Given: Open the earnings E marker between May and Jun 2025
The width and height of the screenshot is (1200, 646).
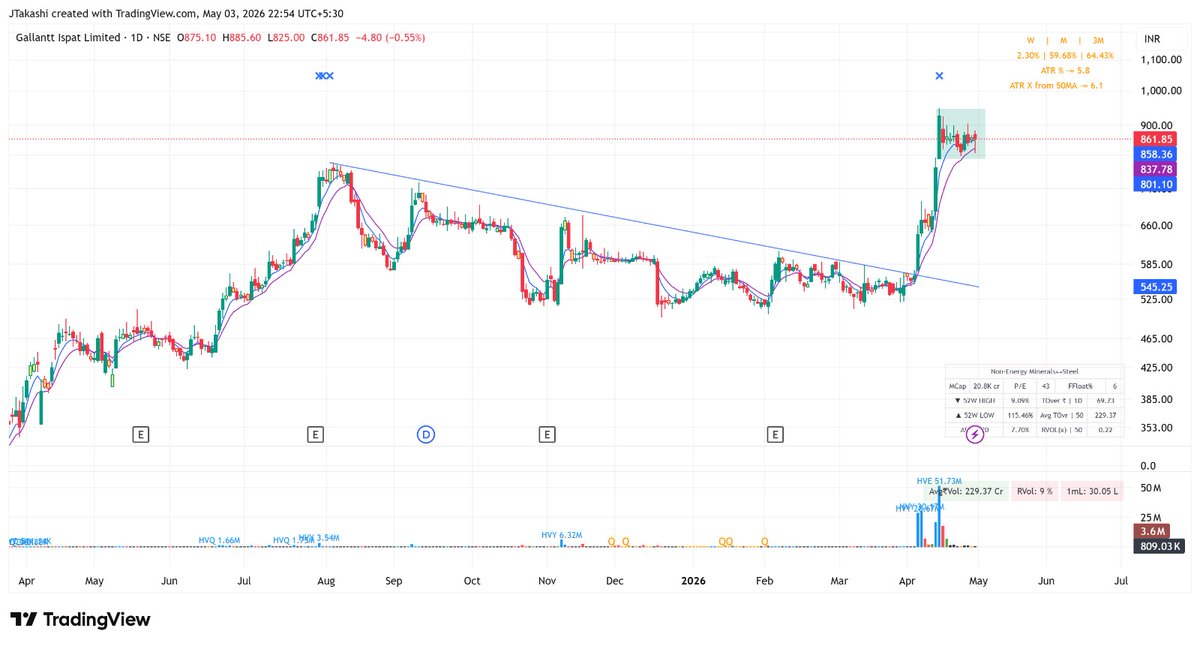Looking at the screenshot, I should pyautogui.click(x=141, y=434).
